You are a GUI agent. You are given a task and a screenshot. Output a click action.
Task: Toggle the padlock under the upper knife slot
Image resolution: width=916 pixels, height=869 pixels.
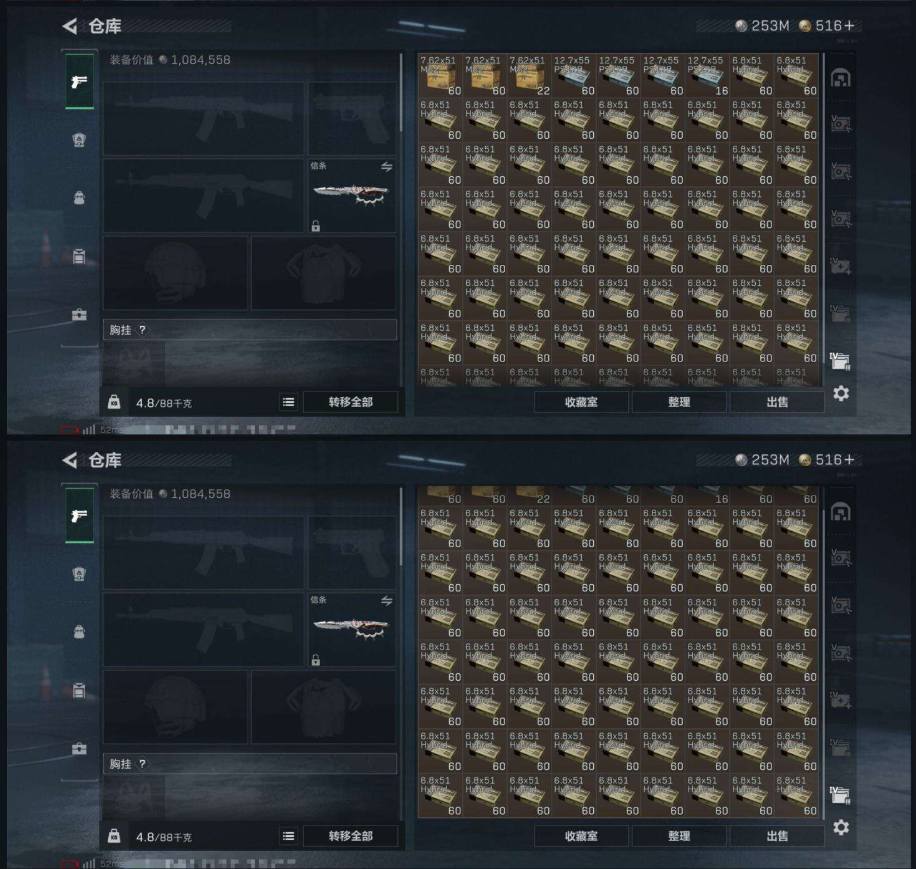pyautogui.click(x=315, y=226)
